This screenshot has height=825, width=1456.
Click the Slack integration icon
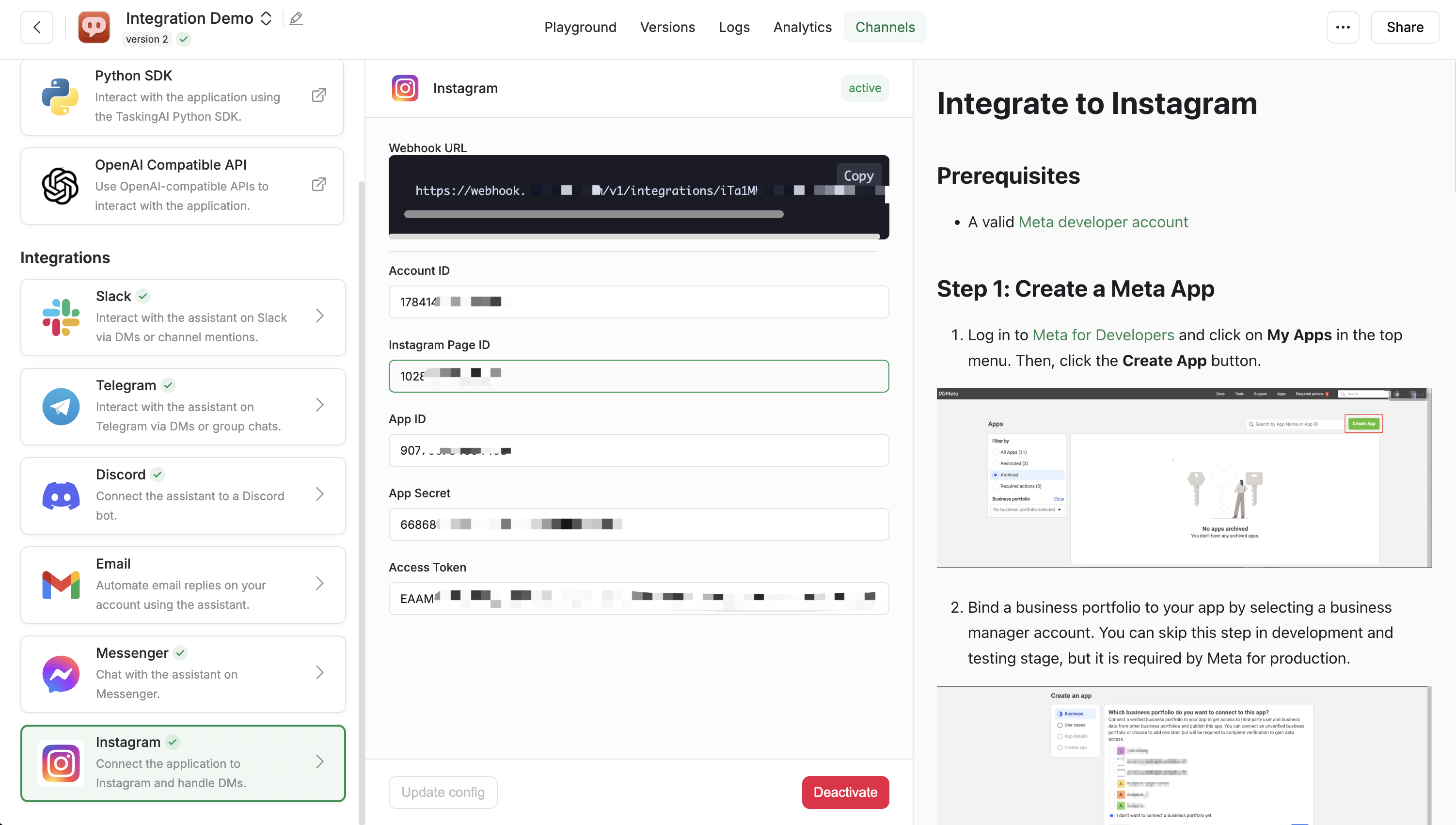(60, 316)
